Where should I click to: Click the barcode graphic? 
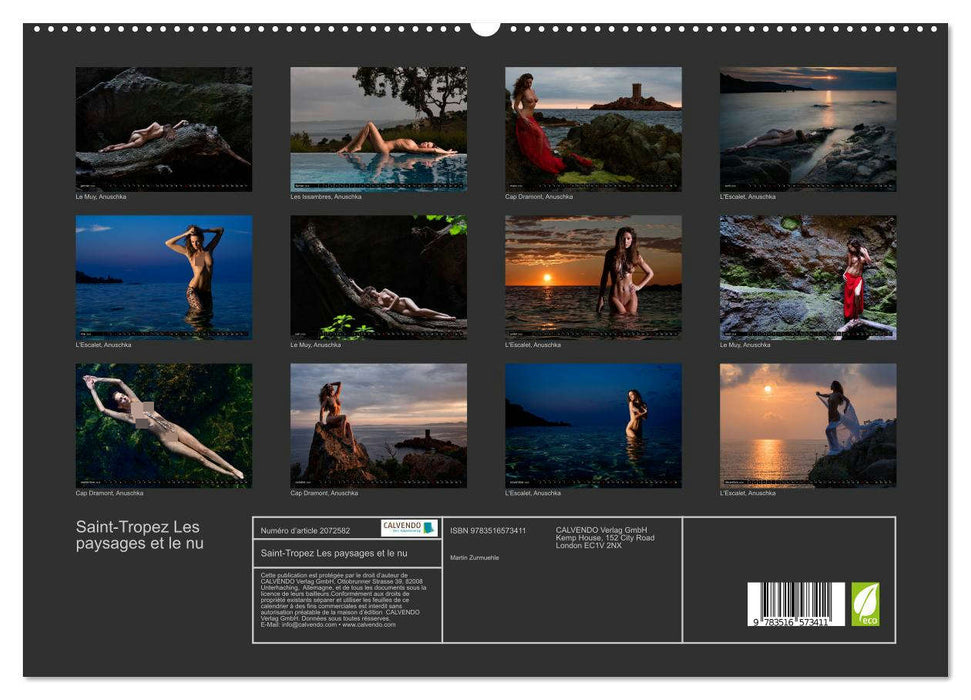(x=796, y=600)
